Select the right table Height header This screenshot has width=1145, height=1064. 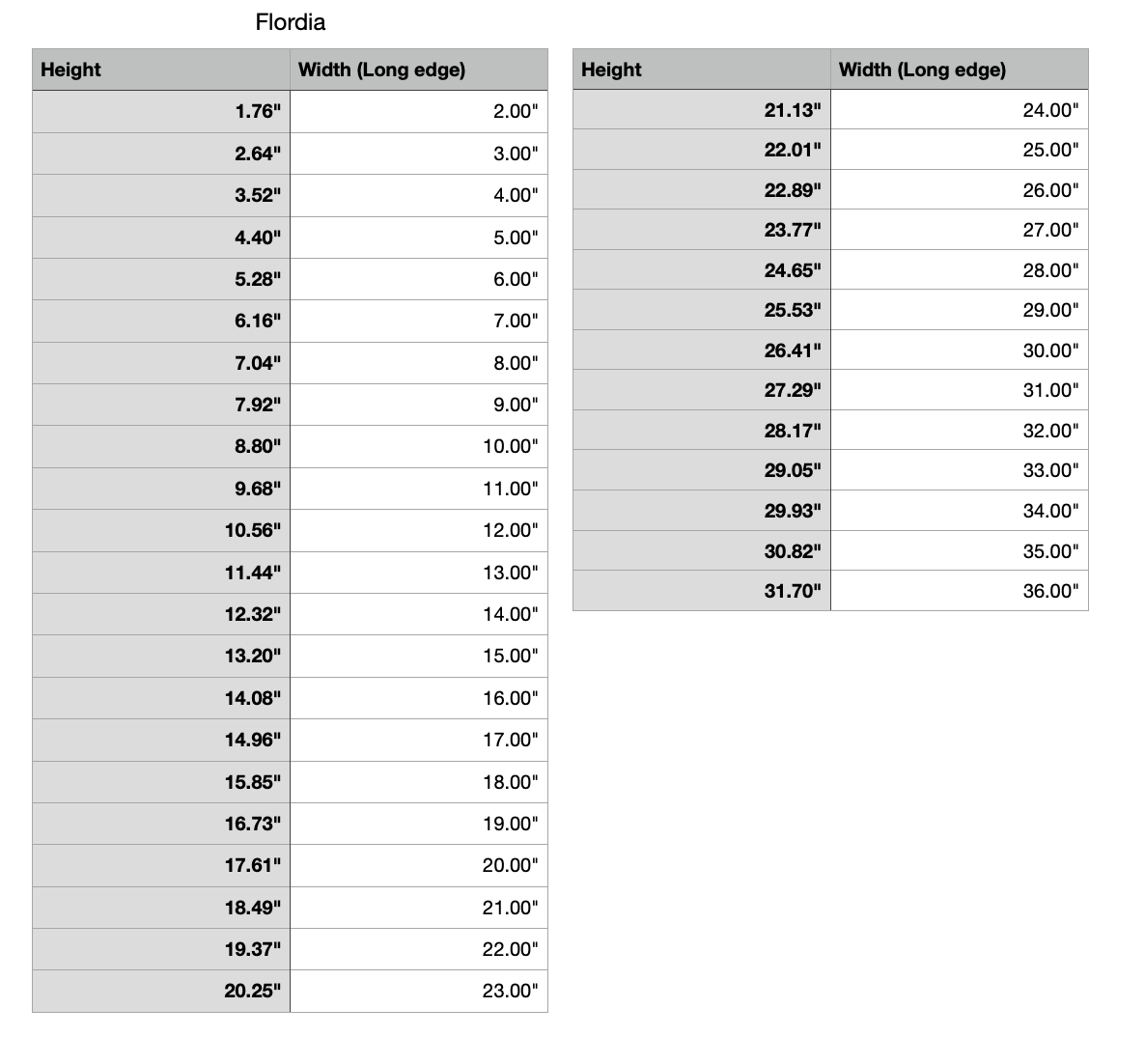coord(701,70)
